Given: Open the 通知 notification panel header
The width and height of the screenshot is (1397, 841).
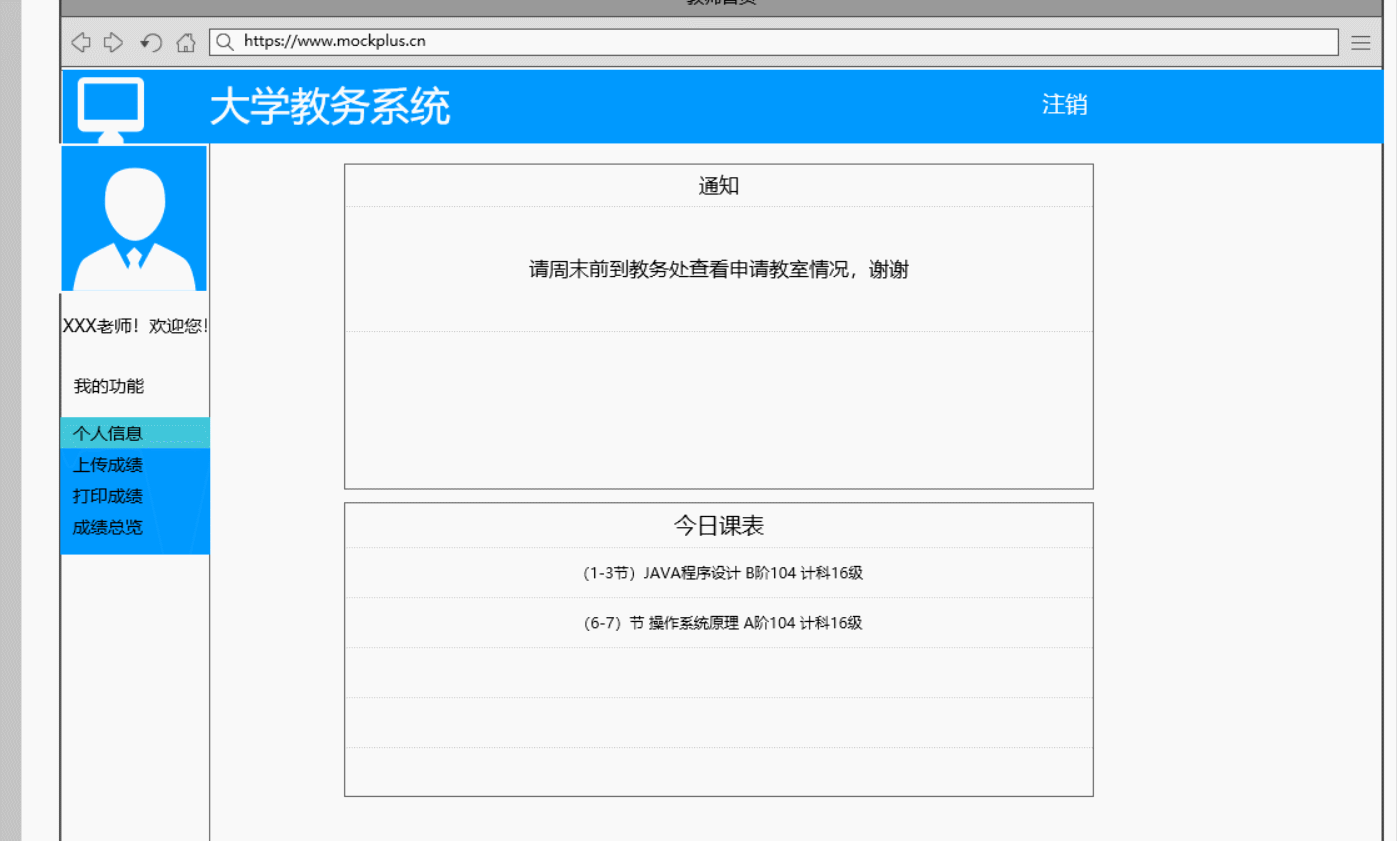Looking at the screenshot, I should pyautogui.click(x=717, y=184).
